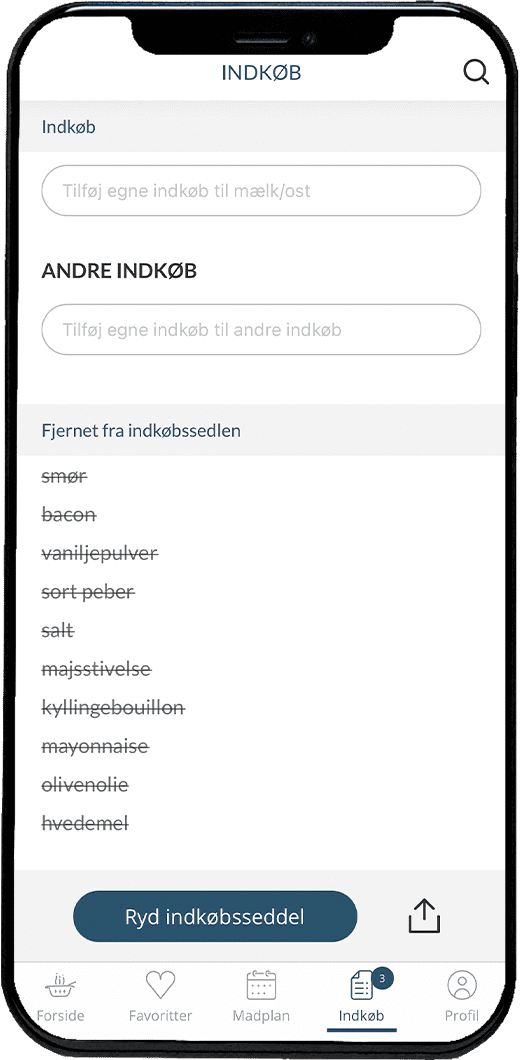The height and width of the screenshot is (1060, 520).
Task: Open the Forside pot icon
Action: tap(60, 986)
